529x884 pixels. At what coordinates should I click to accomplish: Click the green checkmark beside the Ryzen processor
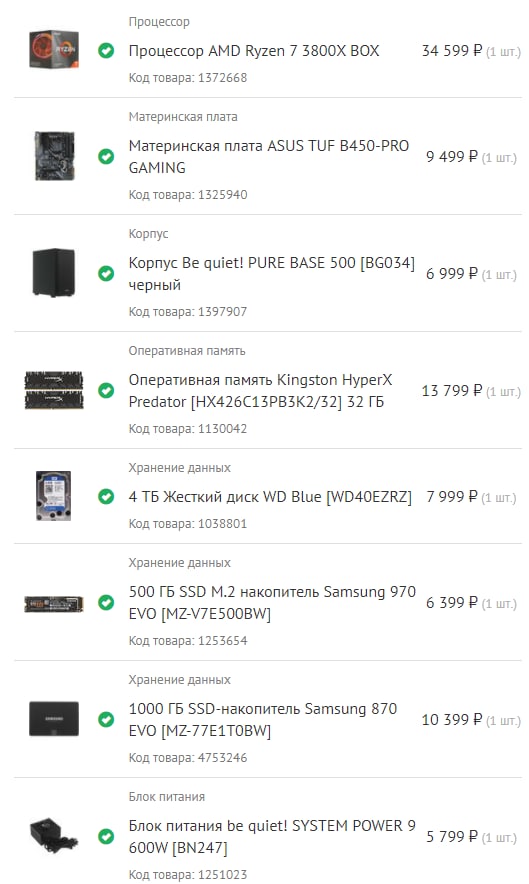[106, 51]
